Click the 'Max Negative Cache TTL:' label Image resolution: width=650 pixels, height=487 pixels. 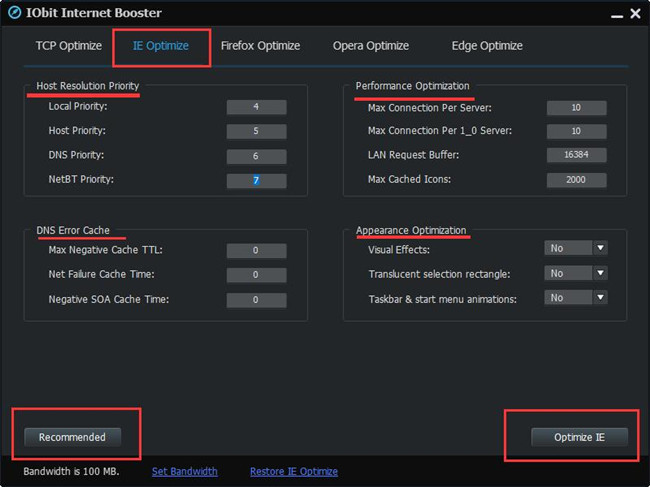(106, 250)
